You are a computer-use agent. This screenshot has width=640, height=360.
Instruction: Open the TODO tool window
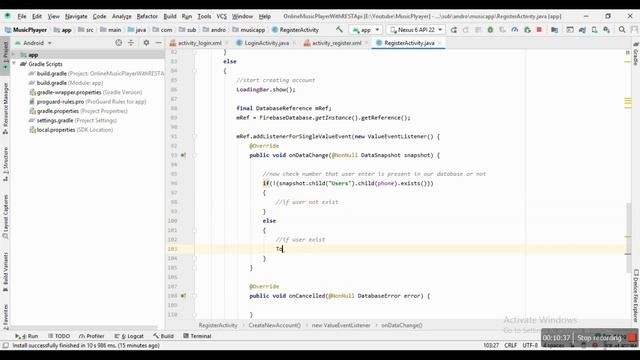point(59,336)
